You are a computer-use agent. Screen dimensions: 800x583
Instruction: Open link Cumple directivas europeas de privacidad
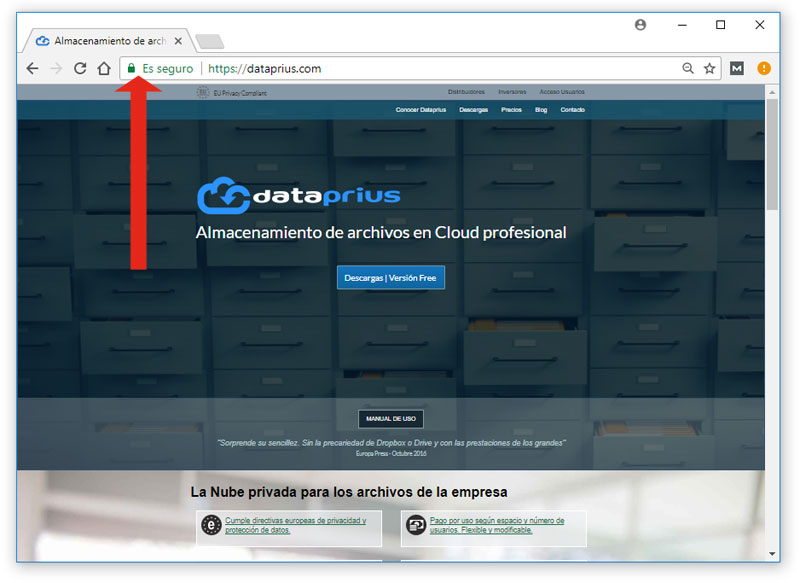coord(296,525)
